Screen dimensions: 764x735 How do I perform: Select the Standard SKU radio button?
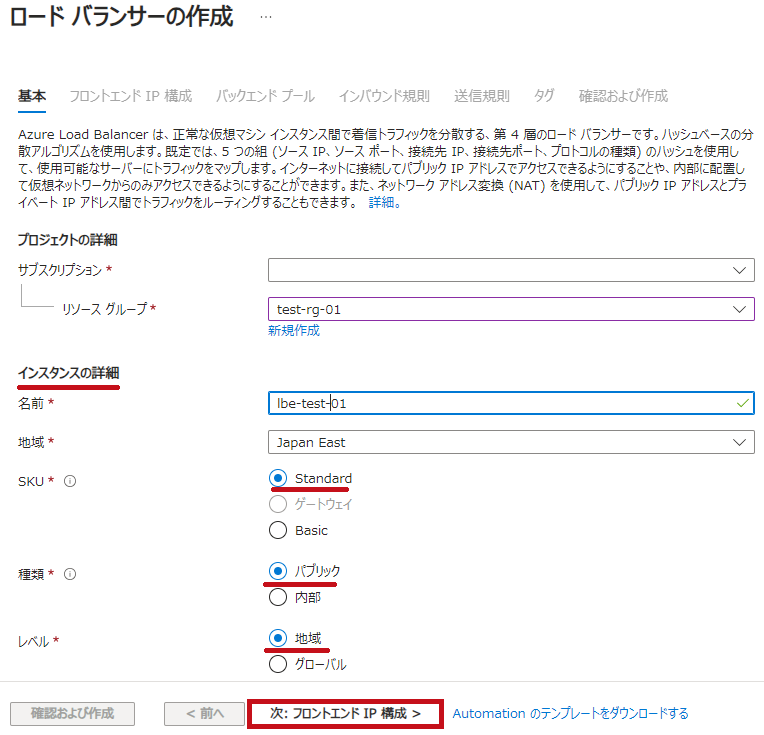click(x=278, y=478)
